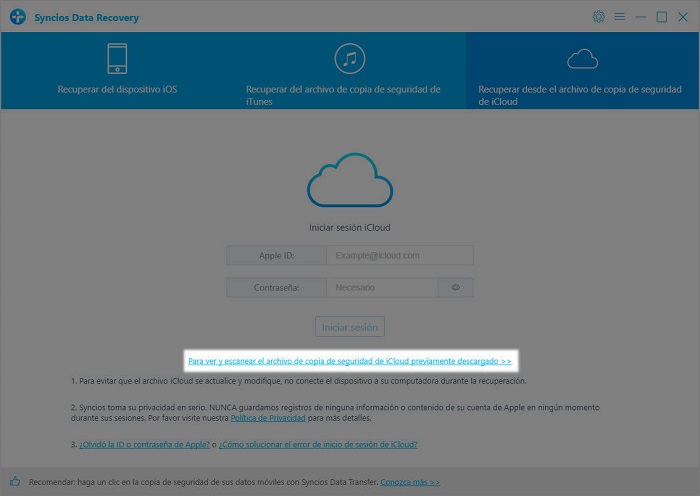Switch to recover from iTunes backup tab

click(x=350, y=71)
